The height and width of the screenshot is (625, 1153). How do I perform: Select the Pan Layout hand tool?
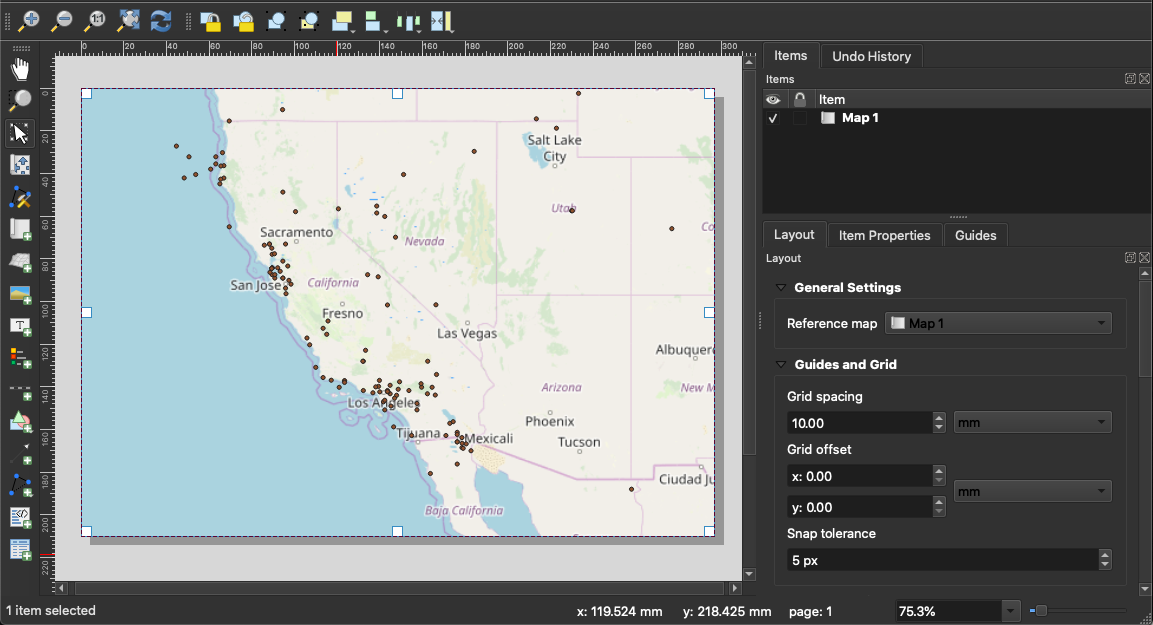pos(20,69)
